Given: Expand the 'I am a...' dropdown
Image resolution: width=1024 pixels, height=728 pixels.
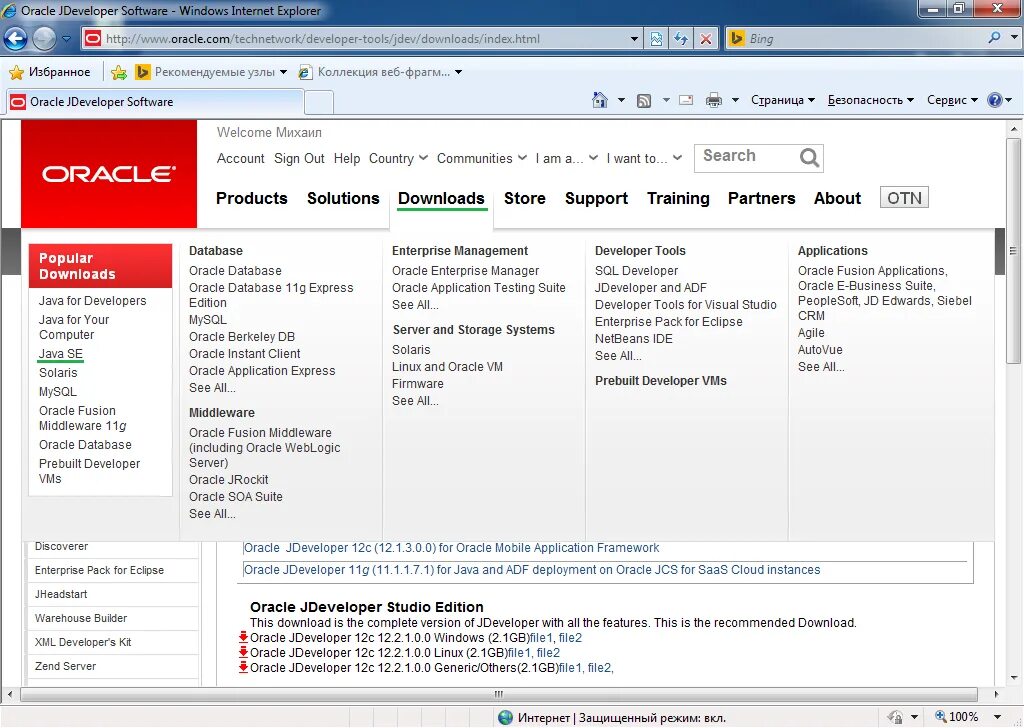Looking at the screenshot, I should point(593,158).
